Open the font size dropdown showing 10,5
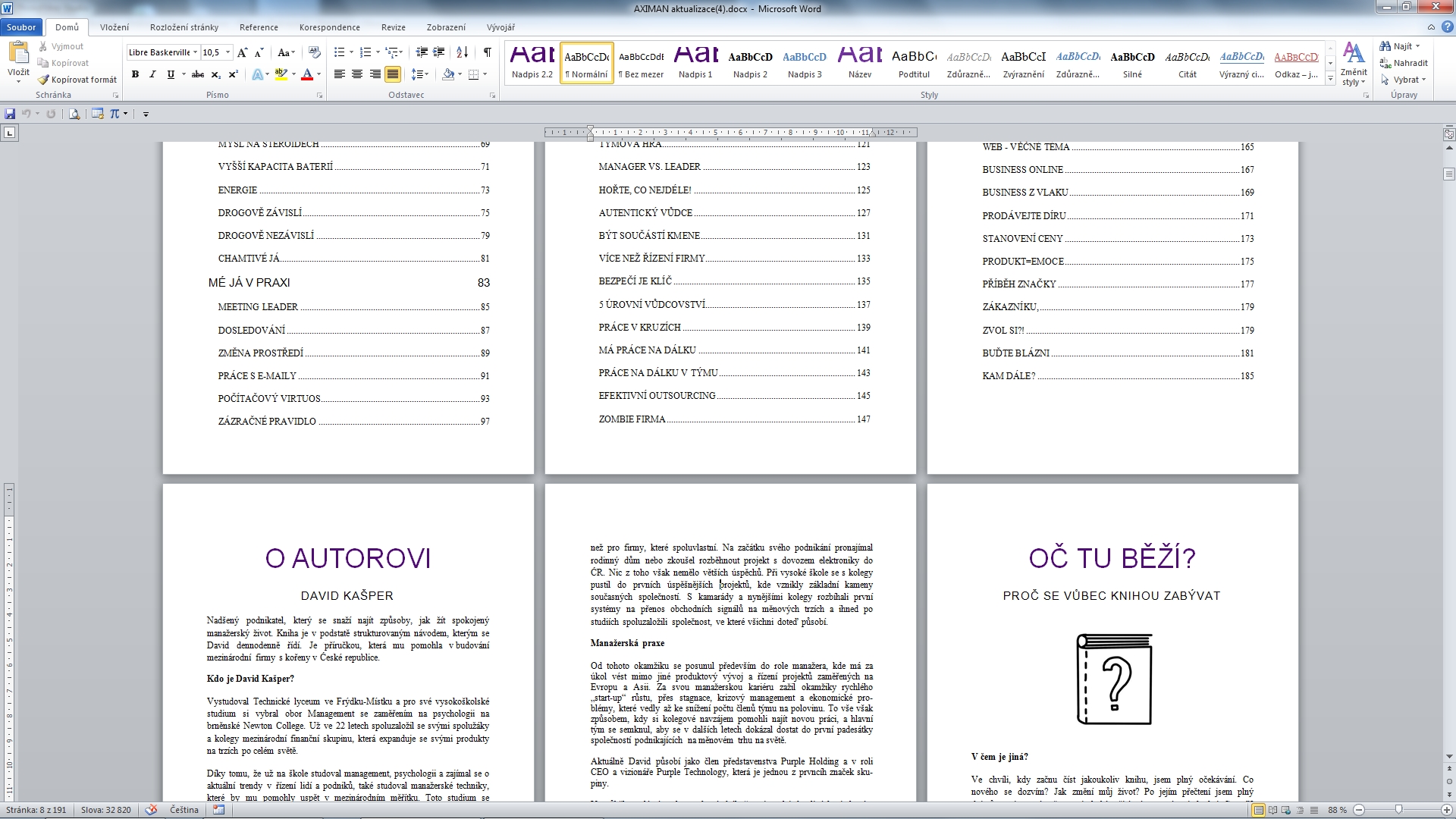The width and height of the screenshot is (1456, 819). [x=227, y=52]
